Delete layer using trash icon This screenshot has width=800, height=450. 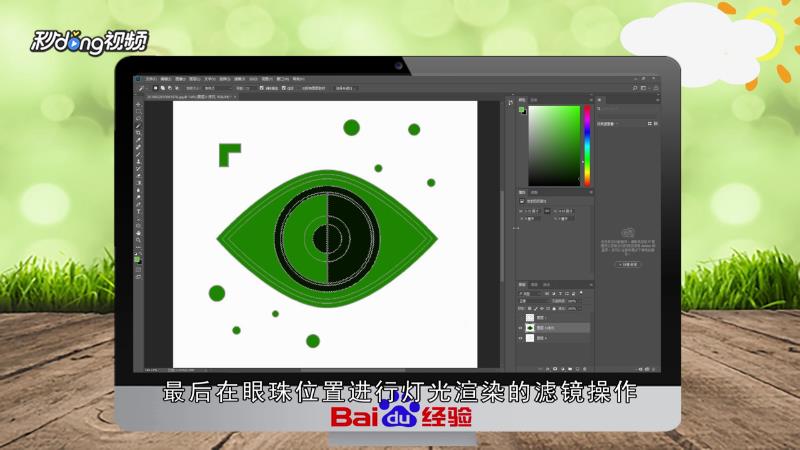[x=585, y=369]
